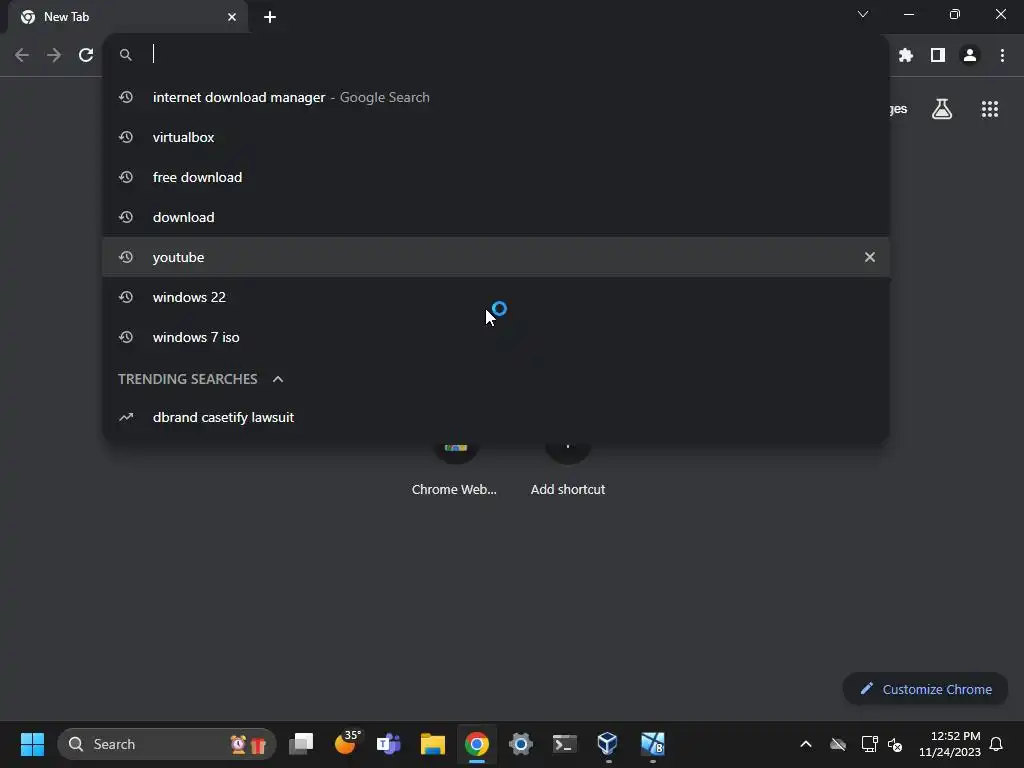Choose the 'youtube' suggestion
1024x768 pixels.
(496, 257)
